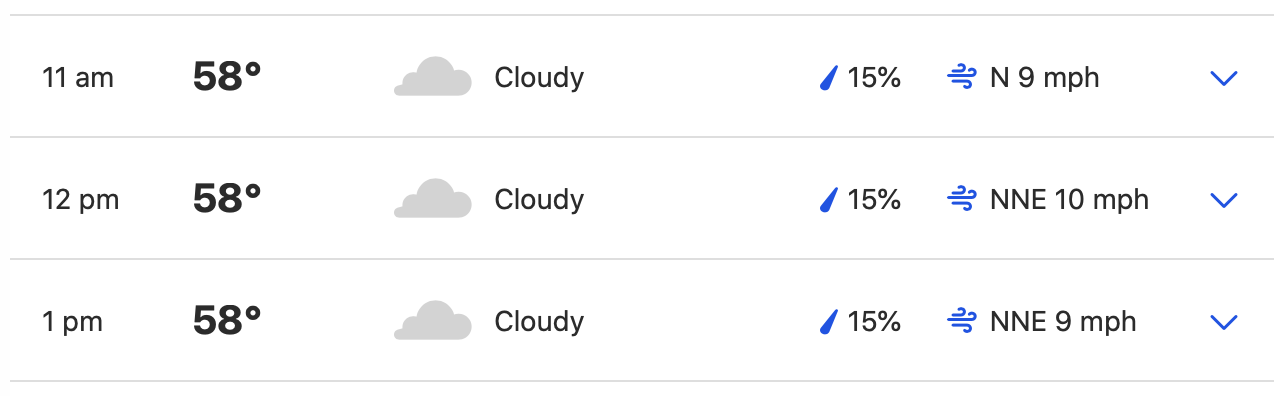Click the raindrop icon in the 1 pm row
Image resolution: width=1286 pixels, height=396 pixels.
(x=828, y=322)
